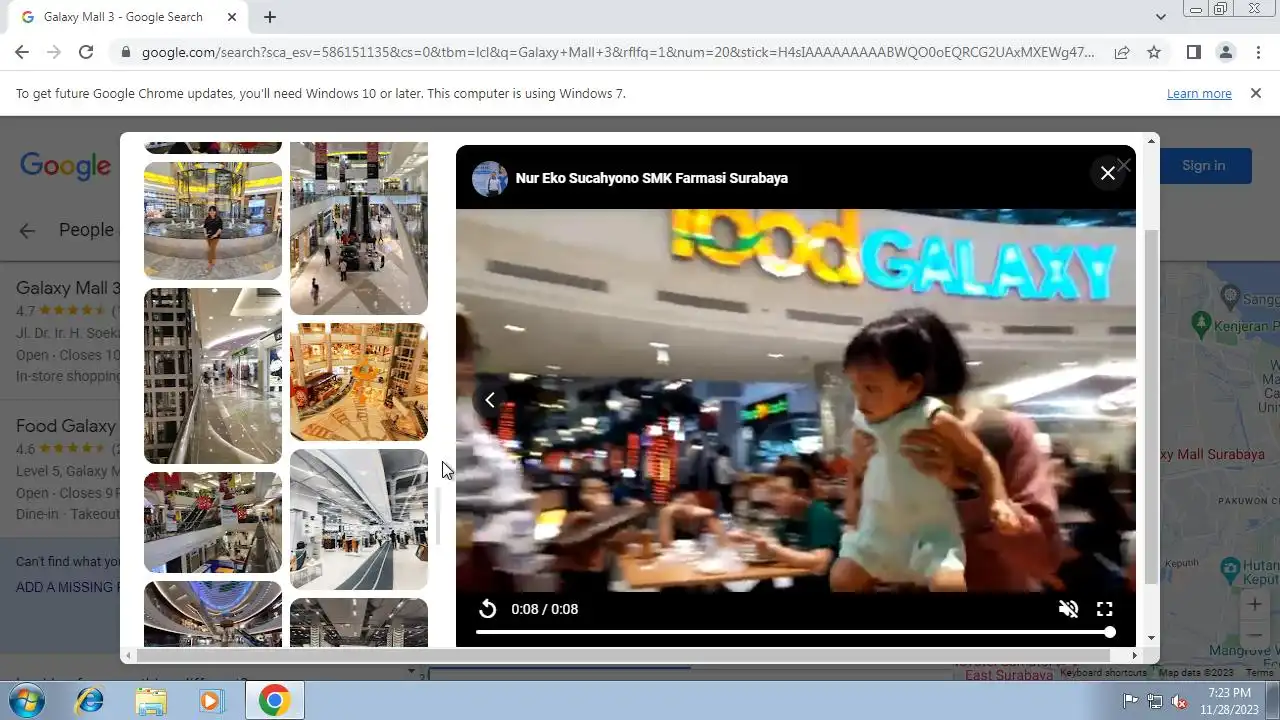This screenshot has width=1280, height=720.
Task: Click the muted volume tray icon
Action: point(1179,701)
